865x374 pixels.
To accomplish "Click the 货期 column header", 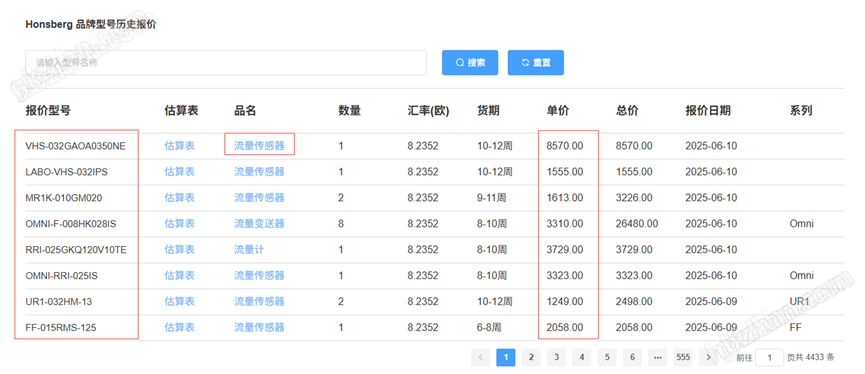I will pos(488,111).
